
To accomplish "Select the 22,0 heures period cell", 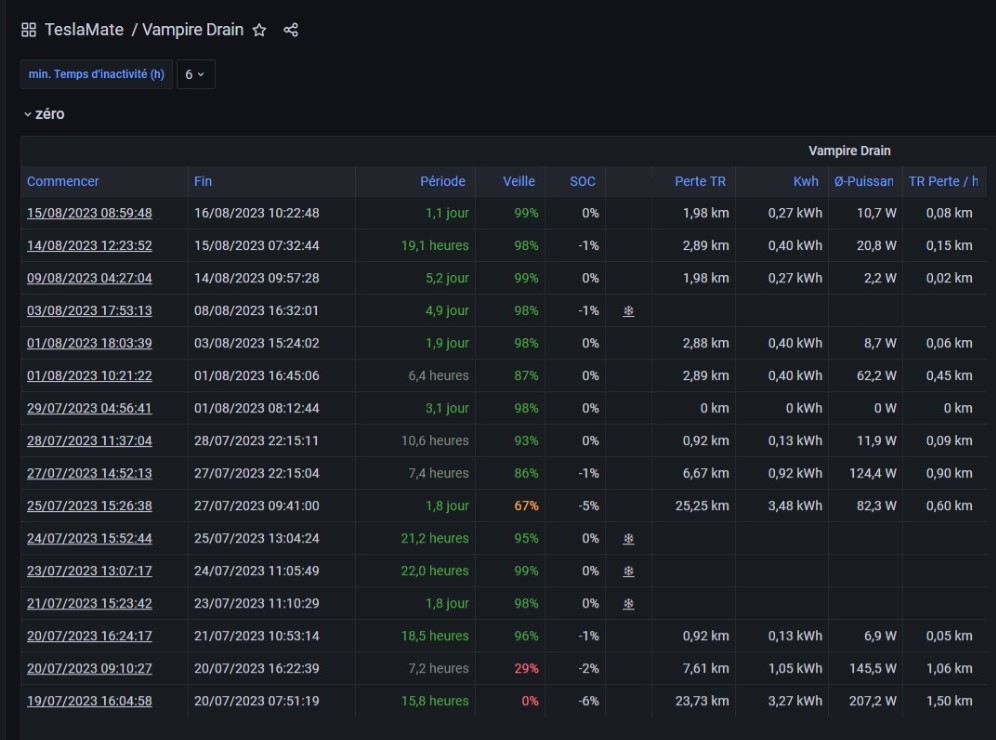I will pyautogui.click(x=434, y=571).
